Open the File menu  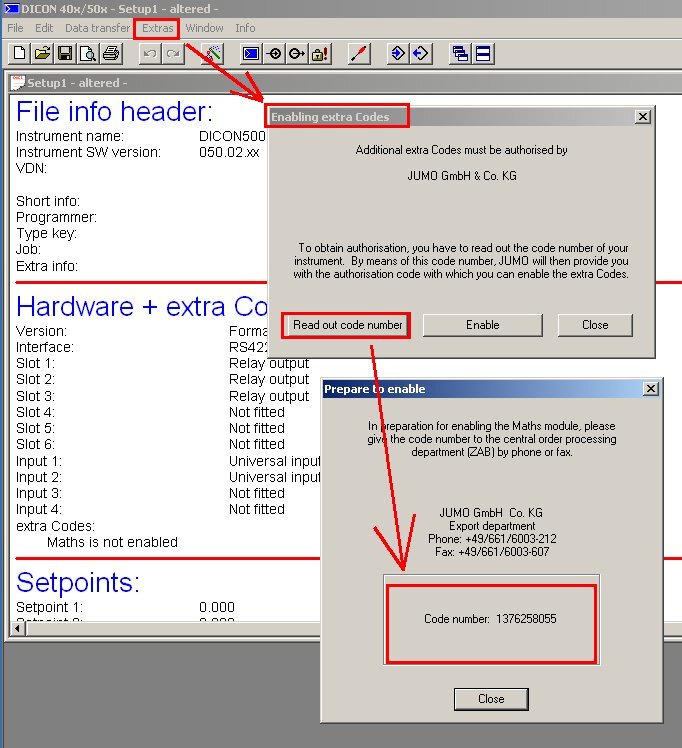click(x=16, y=28)
